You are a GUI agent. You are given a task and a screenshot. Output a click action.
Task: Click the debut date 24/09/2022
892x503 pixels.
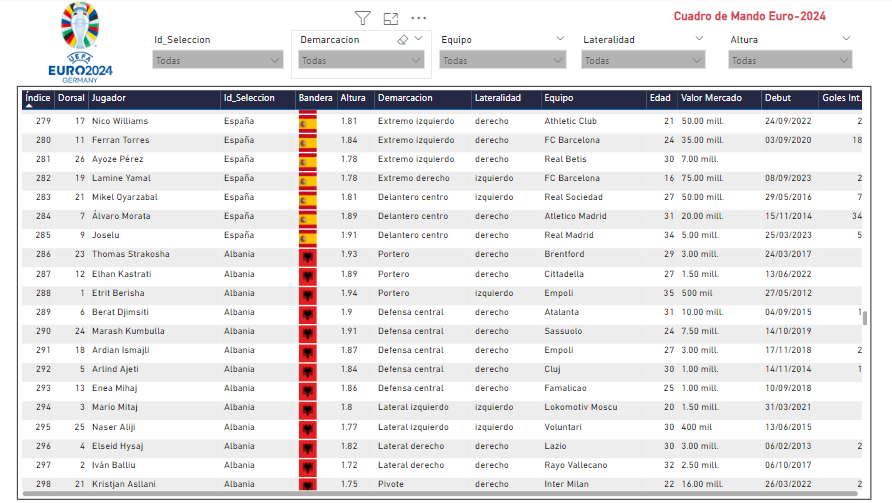pyautogui.click(x=788, y=121)
